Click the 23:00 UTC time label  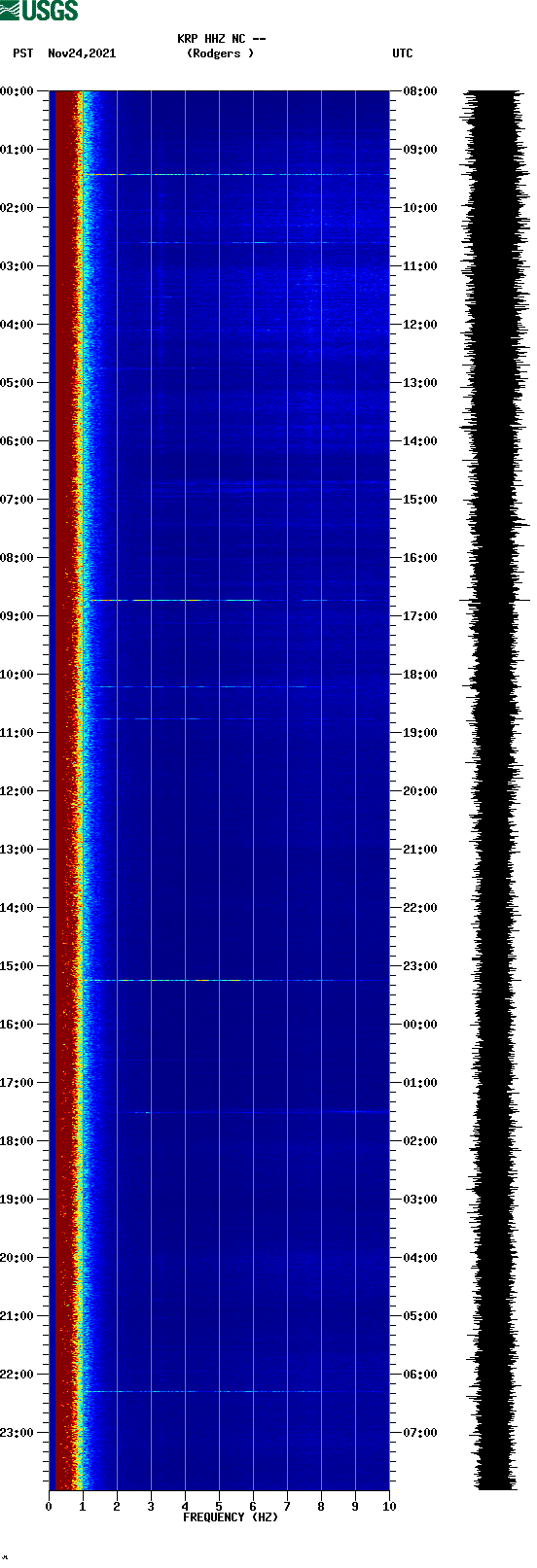coord(420,966)
